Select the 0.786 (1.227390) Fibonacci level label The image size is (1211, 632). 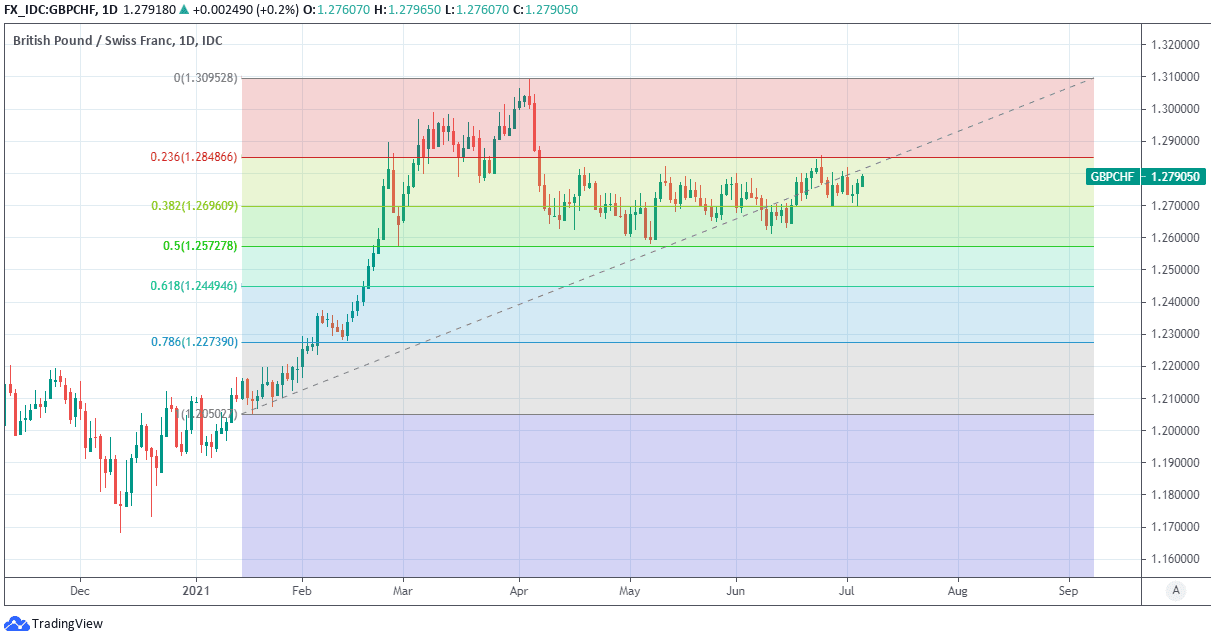point(194,342)
